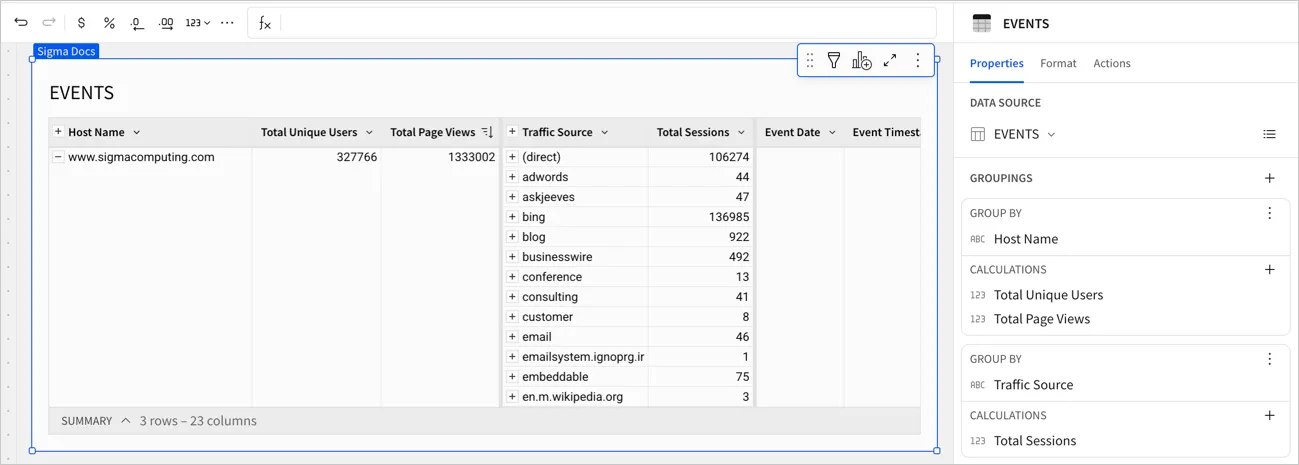Switch to the Actions tab
This screenshot has width=1299, height=465.
coord(1112,63)
